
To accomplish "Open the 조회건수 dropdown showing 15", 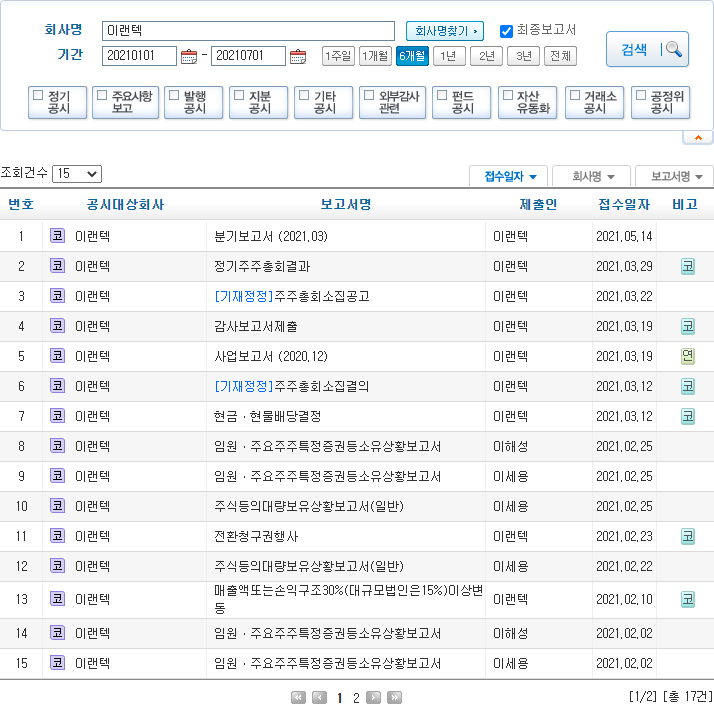I will coord(77,173).
